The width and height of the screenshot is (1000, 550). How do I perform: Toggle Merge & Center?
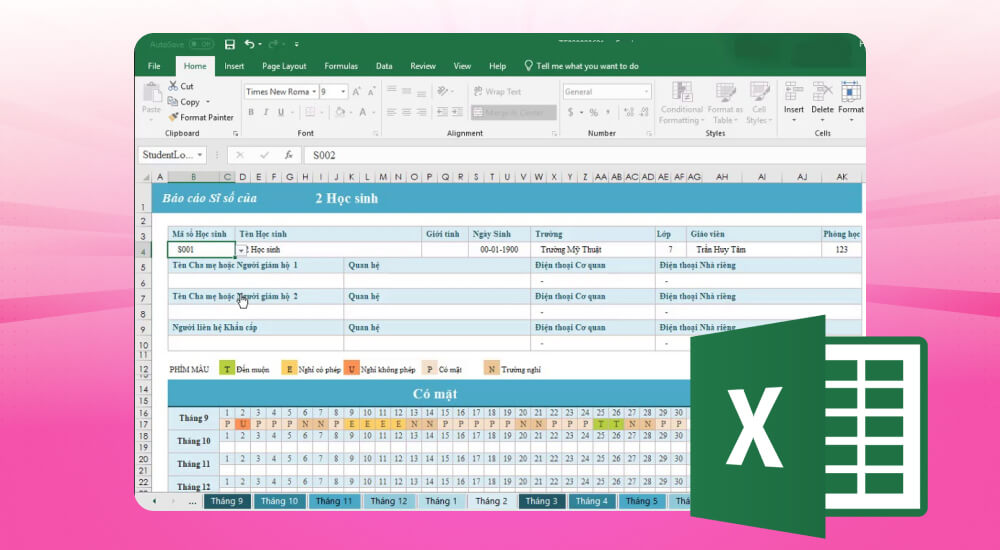coord(513,112)
